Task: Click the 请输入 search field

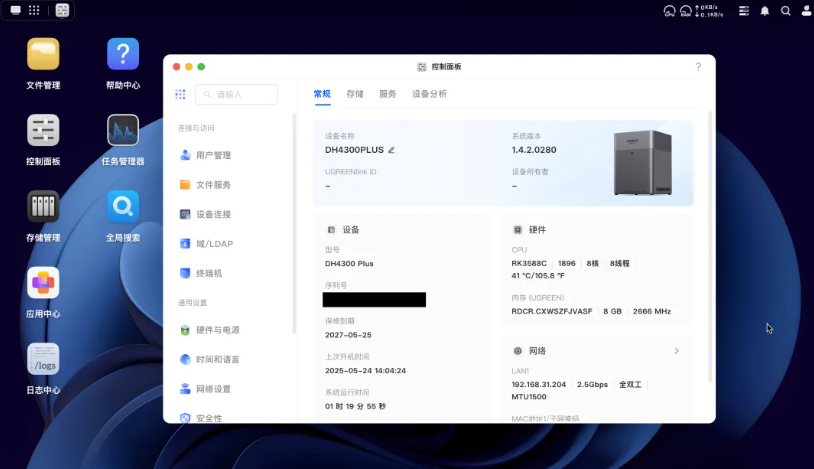Action: [x=236, y=95]
